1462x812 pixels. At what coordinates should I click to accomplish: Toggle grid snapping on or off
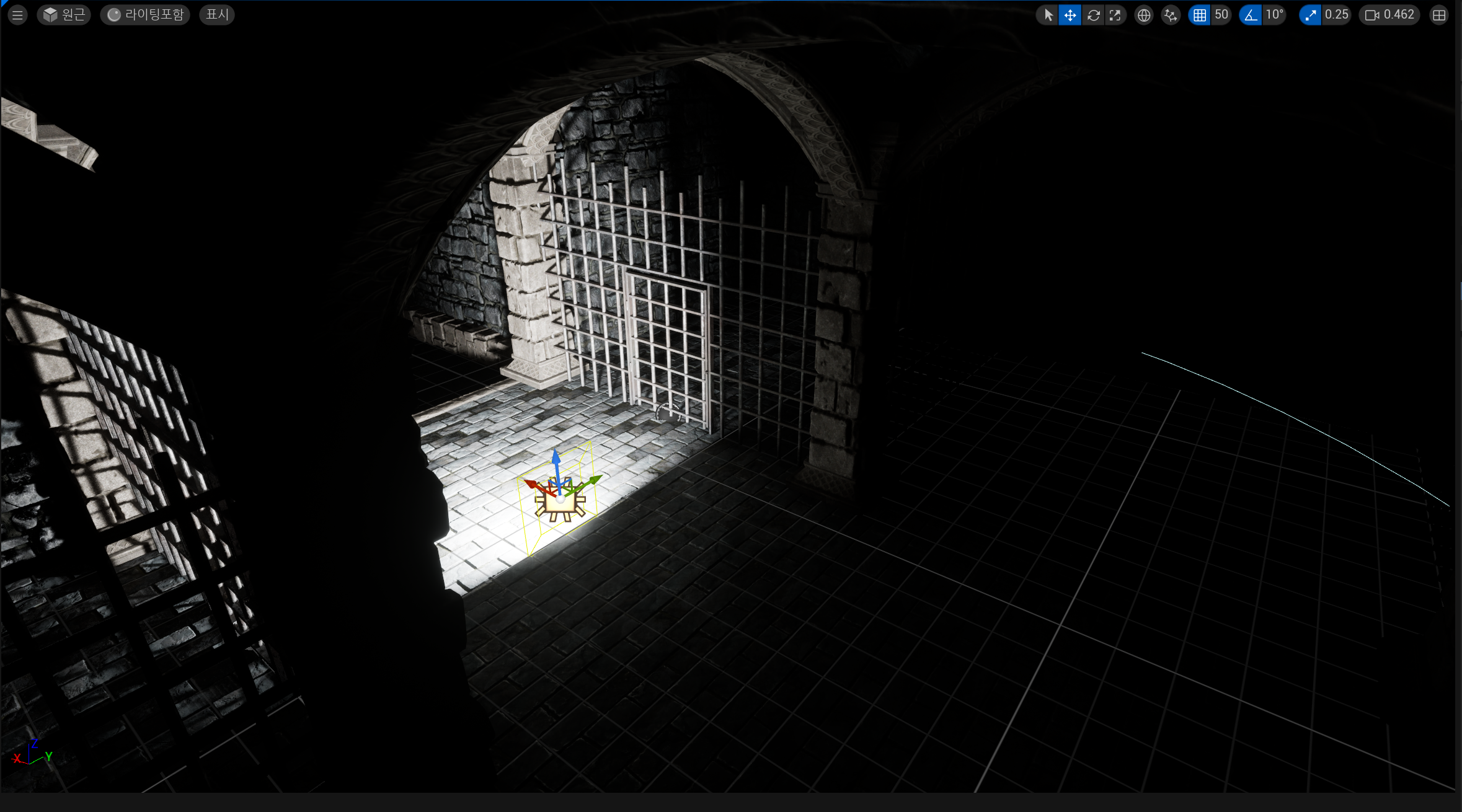1199,15
